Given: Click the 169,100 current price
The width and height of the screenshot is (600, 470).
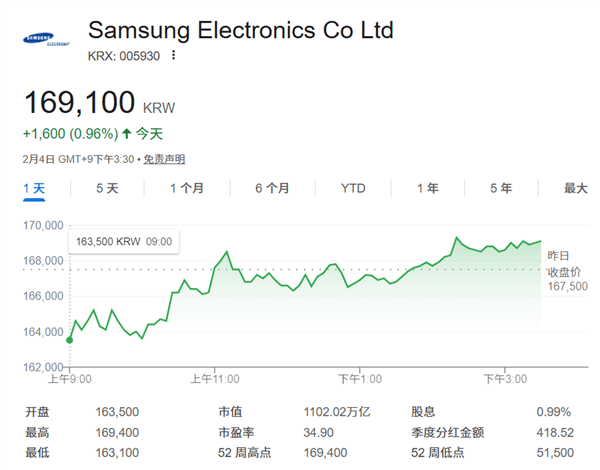Looking at the screenshot, I should 80,102.
